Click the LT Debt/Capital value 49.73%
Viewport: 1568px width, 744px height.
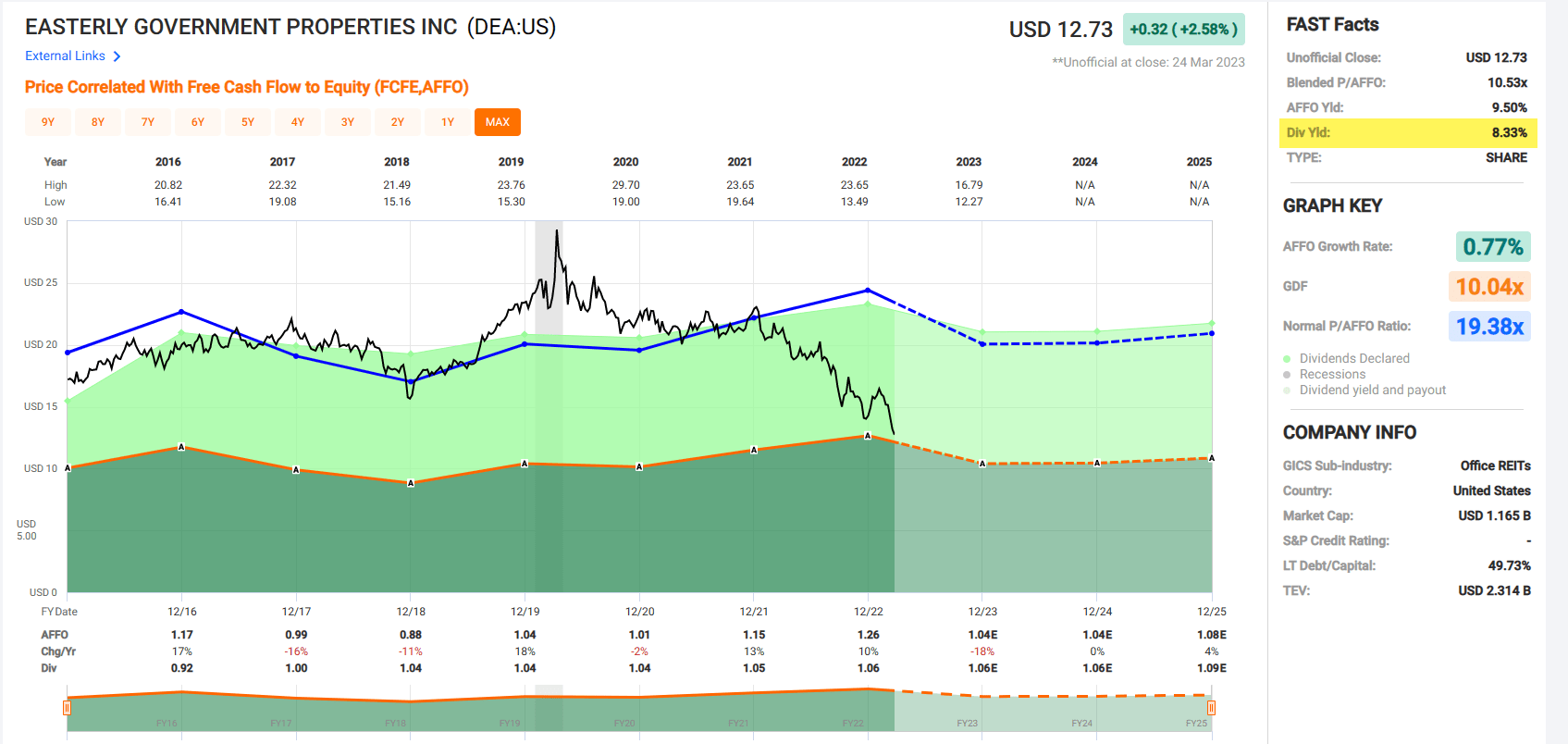click(x=1509, y=565)
